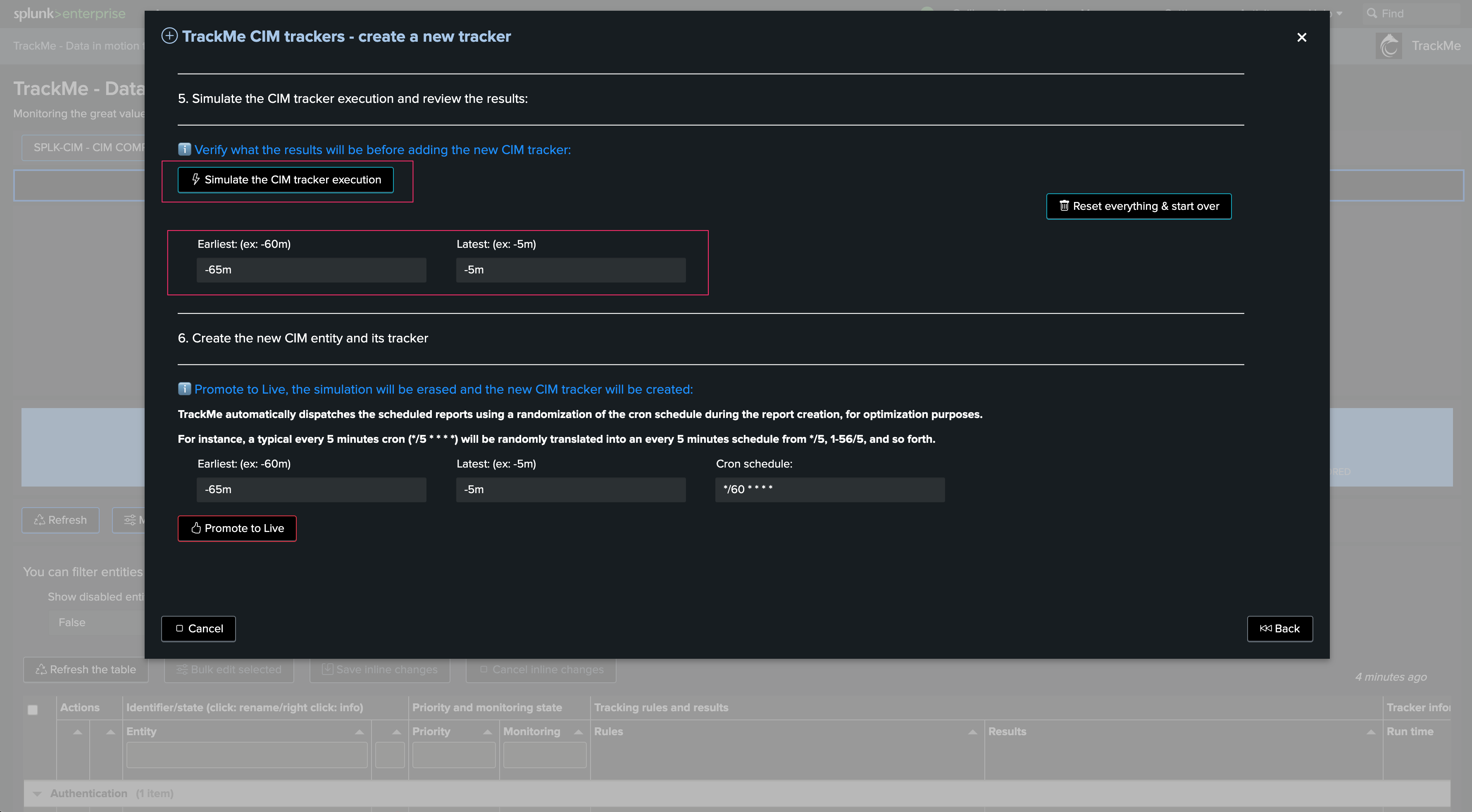The image size is (1472, 812).
Task: Click the trash icon on Reset everything button
Action: click(1063, 206)
